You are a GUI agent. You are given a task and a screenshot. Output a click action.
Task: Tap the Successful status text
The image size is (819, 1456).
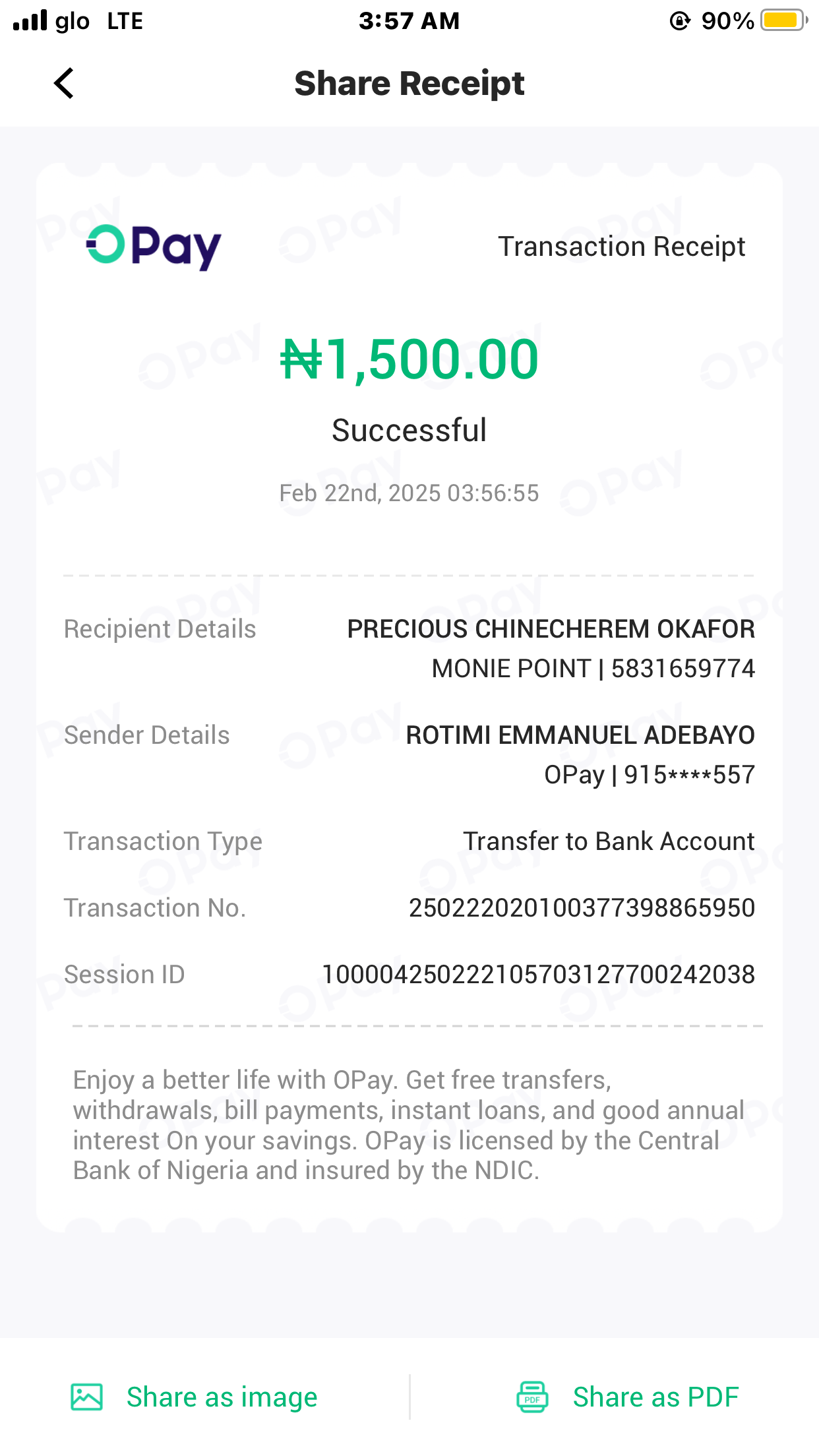[409, 431]
